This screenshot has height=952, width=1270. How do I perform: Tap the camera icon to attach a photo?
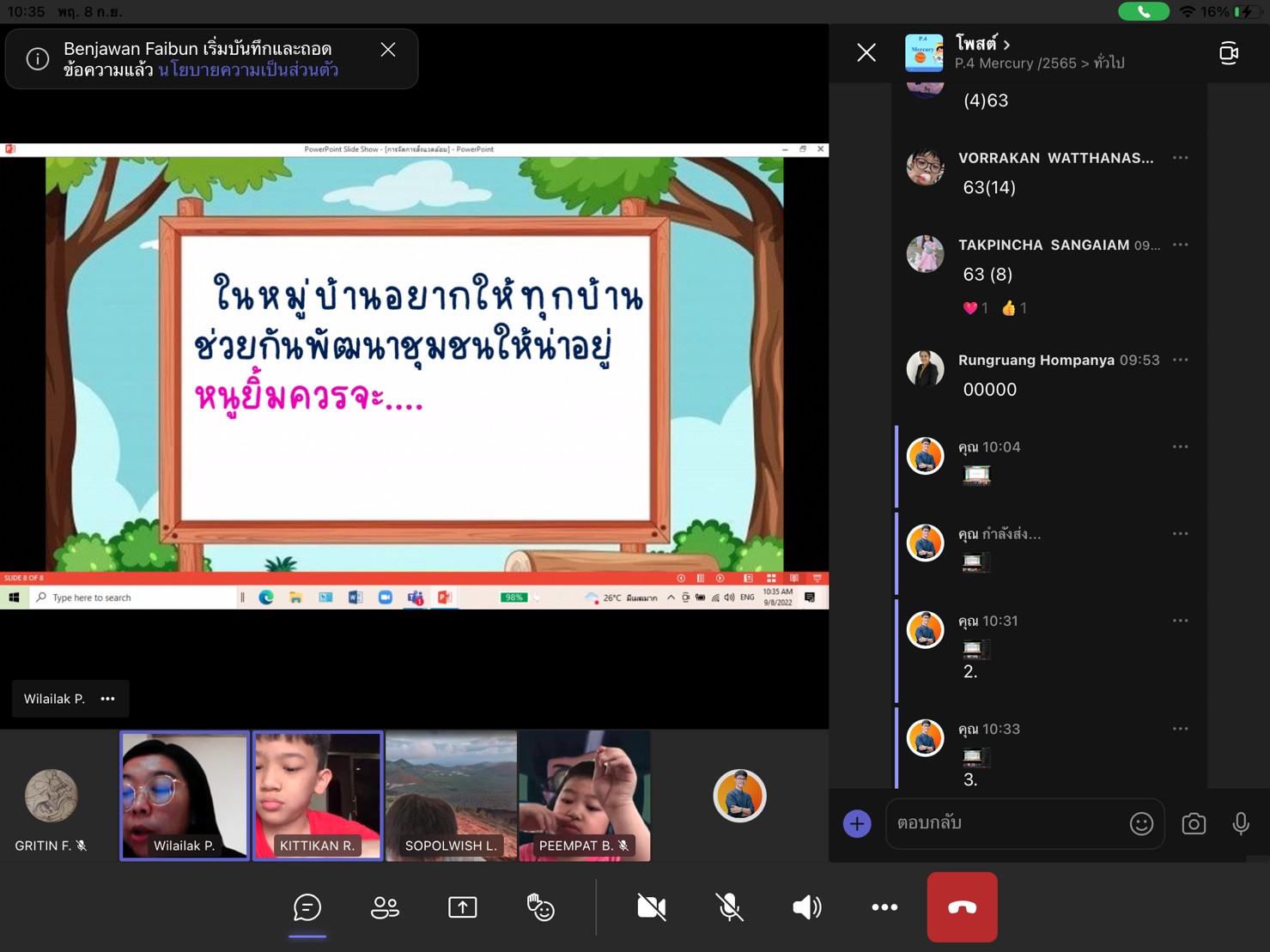1194,824
